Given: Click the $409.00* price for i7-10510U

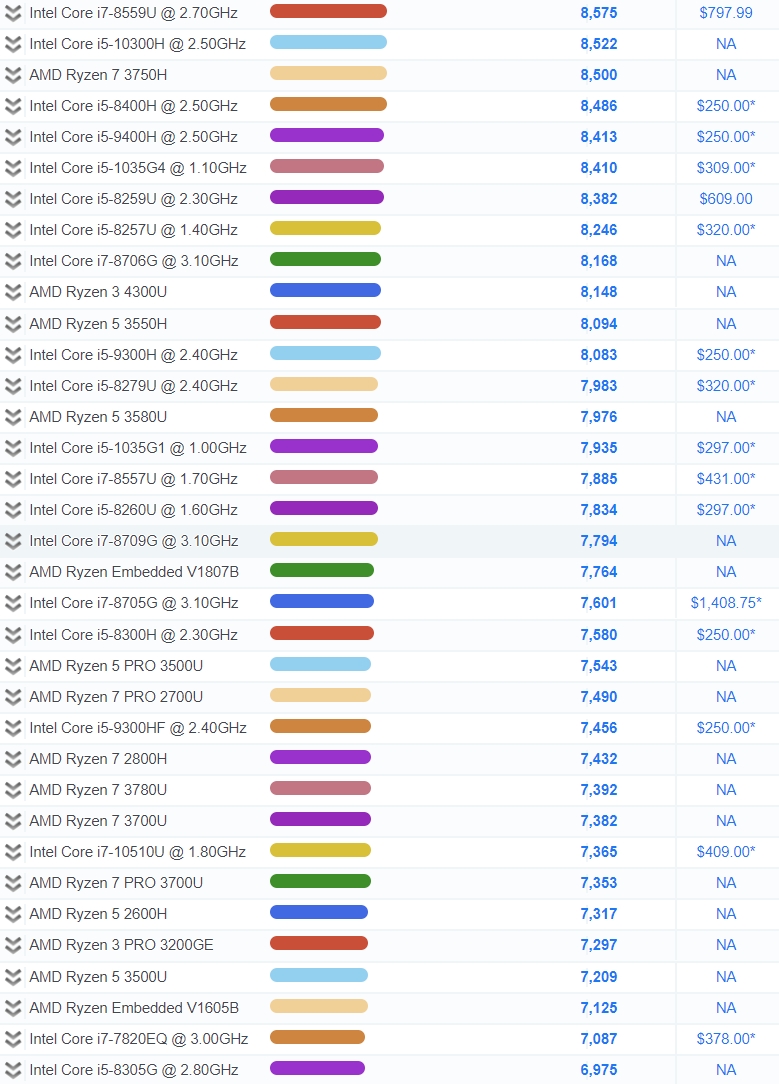Looking at the screenshot, I should tap(726, 852).
